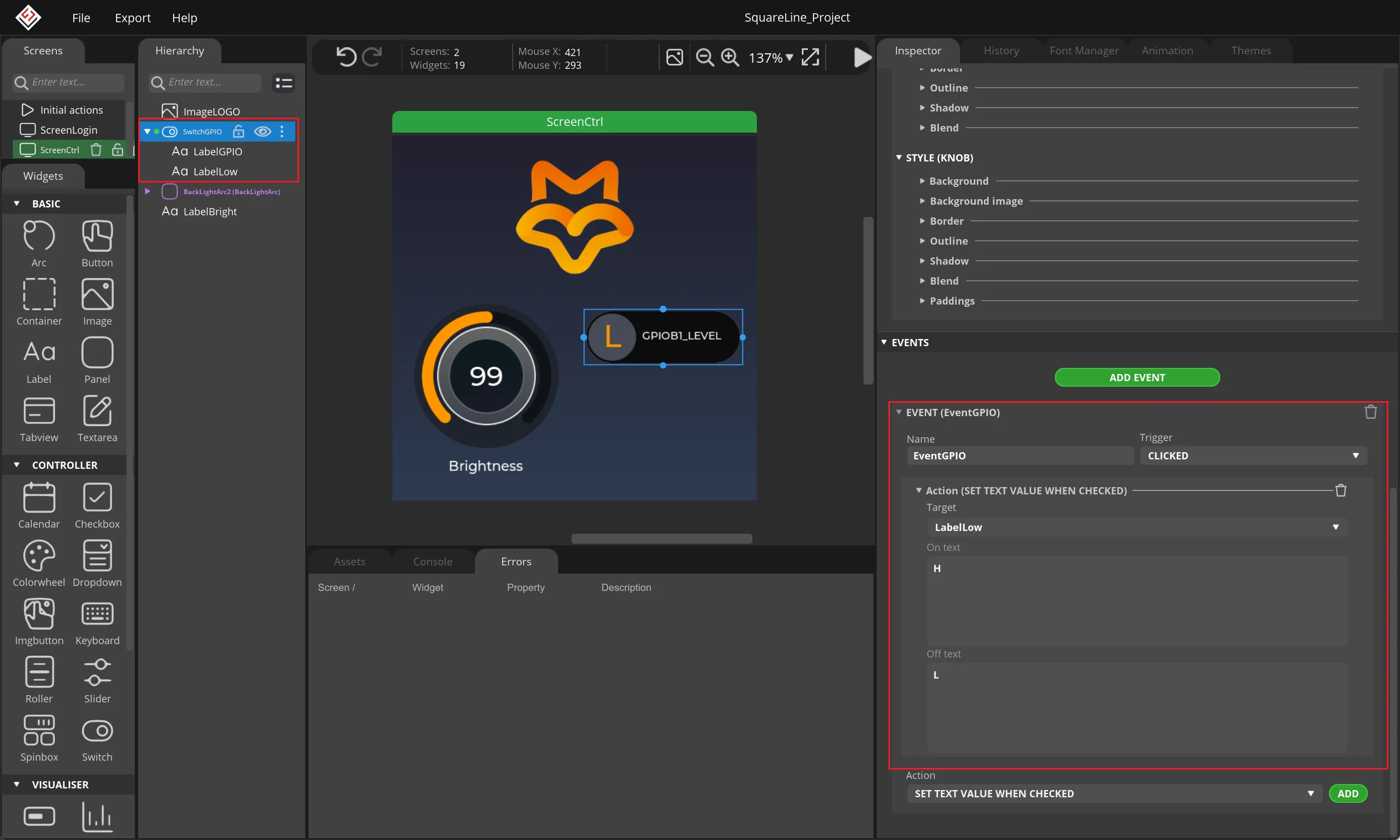Delete the SET TEXT VALUE WHEN CHECKED action
Viewport: 1400px width, 840px height.
coord(1341,490)
